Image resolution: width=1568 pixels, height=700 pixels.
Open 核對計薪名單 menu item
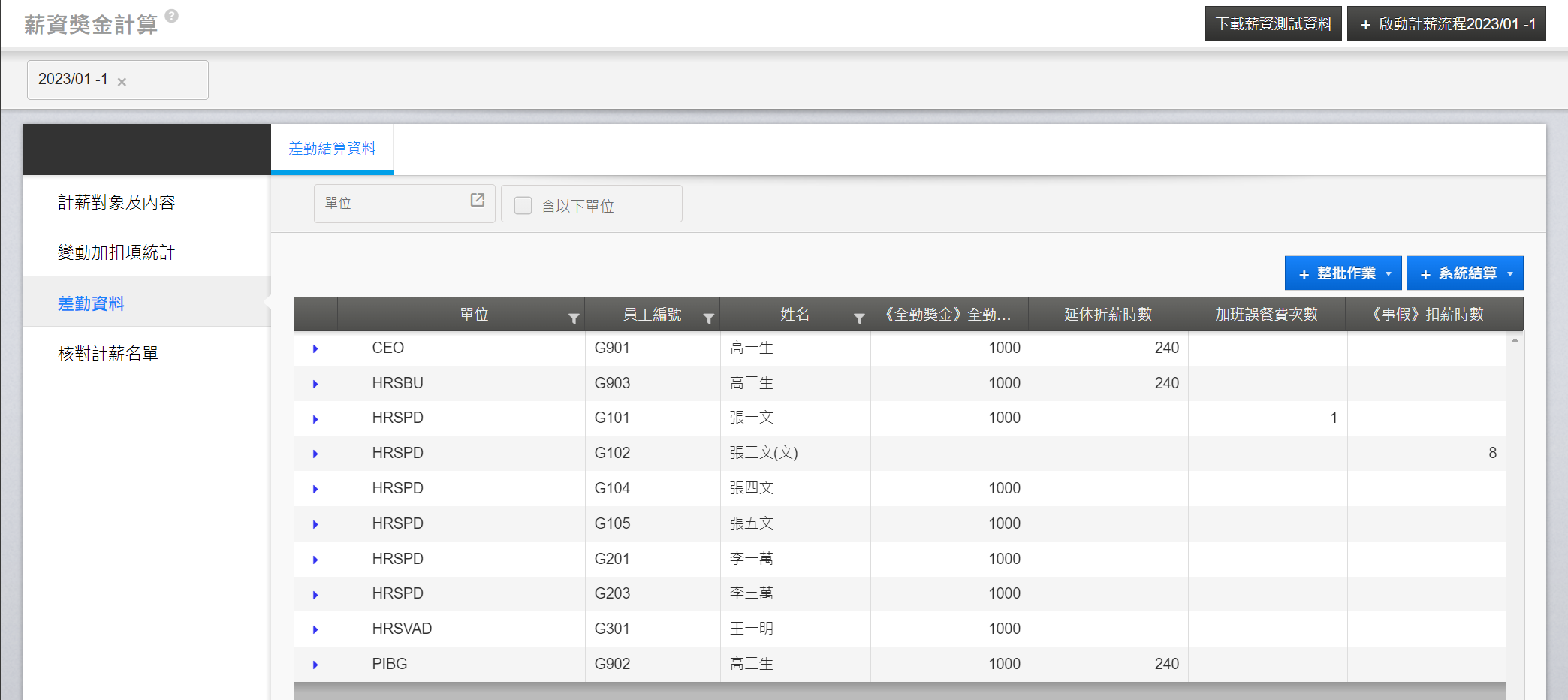coord(108,354)
